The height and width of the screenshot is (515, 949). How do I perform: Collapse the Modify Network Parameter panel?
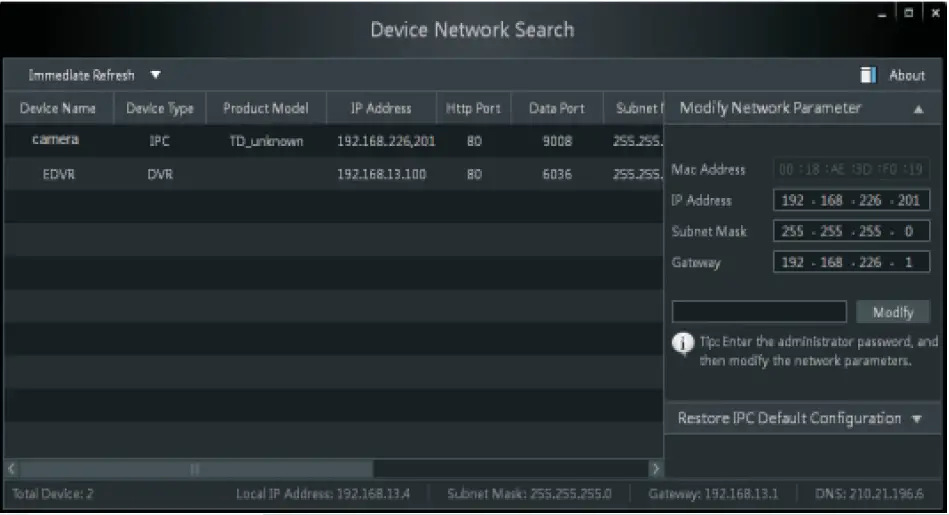[x=918, y=109]
